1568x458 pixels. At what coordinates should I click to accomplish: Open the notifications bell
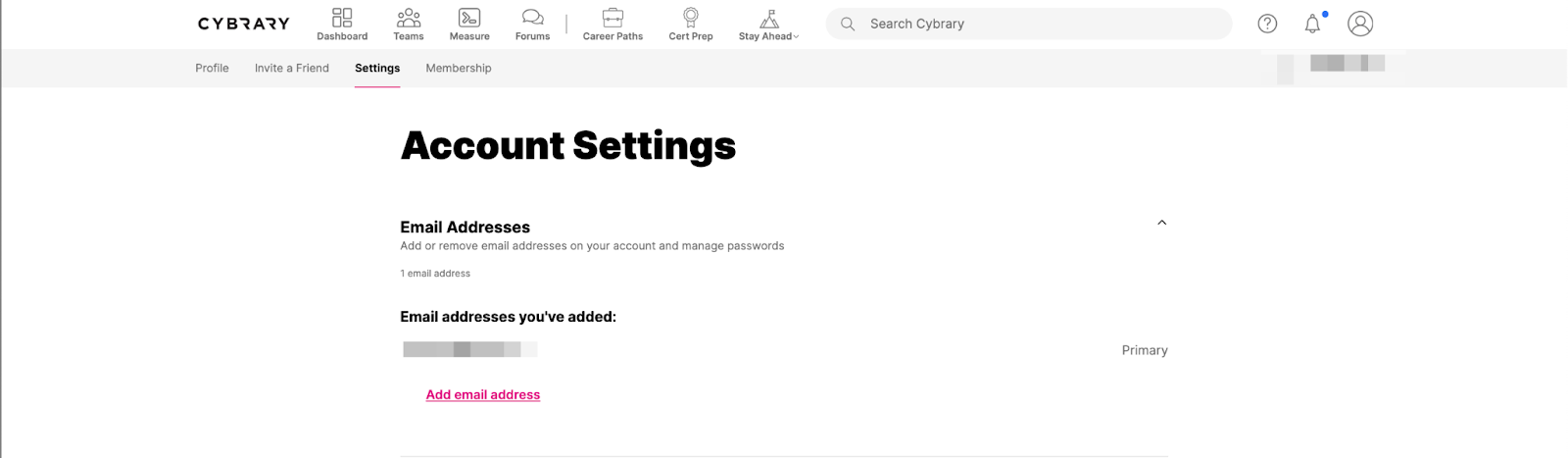1313,24
